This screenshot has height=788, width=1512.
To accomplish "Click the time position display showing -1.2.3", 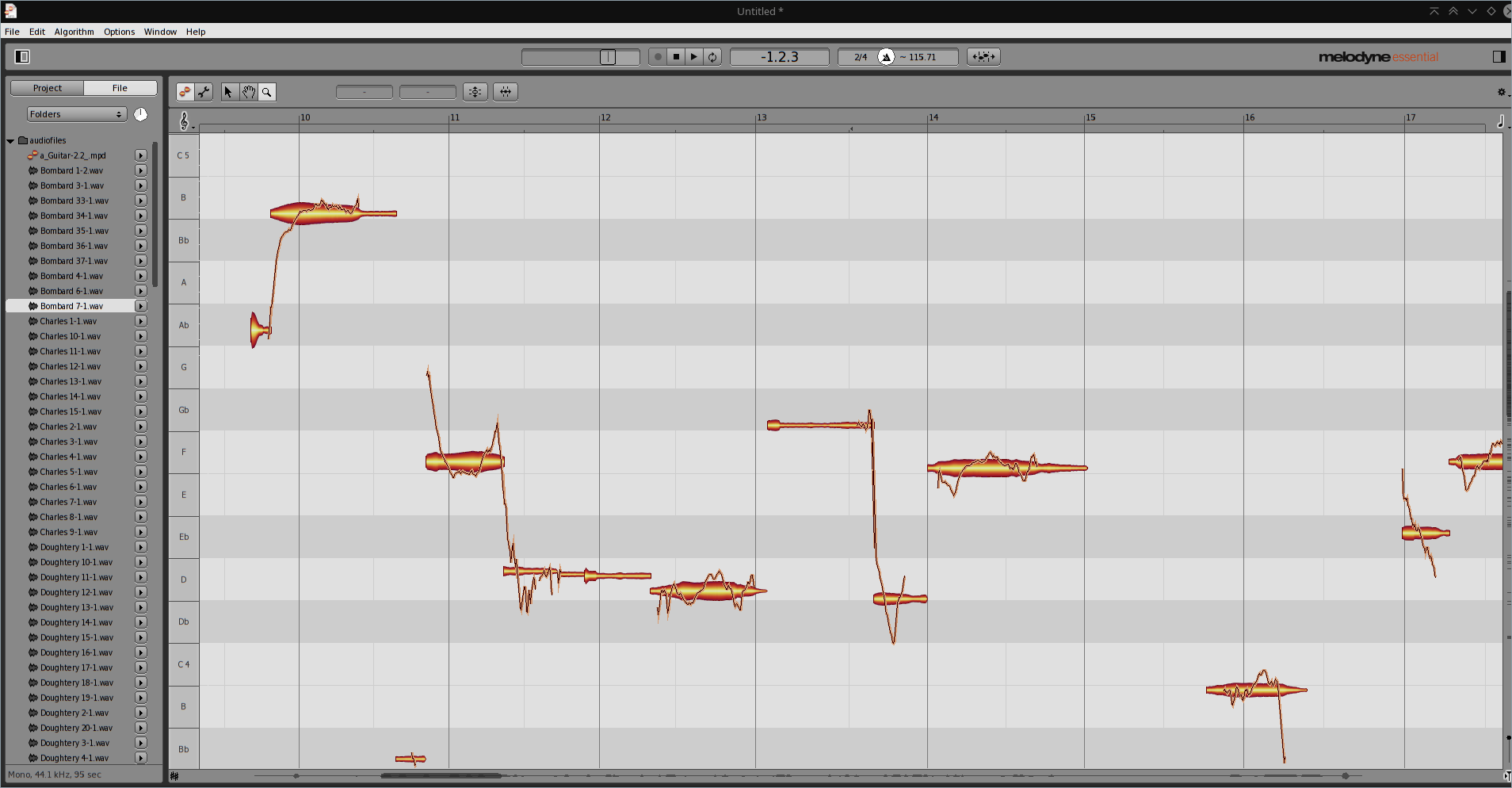I will [x=778, y=56].
